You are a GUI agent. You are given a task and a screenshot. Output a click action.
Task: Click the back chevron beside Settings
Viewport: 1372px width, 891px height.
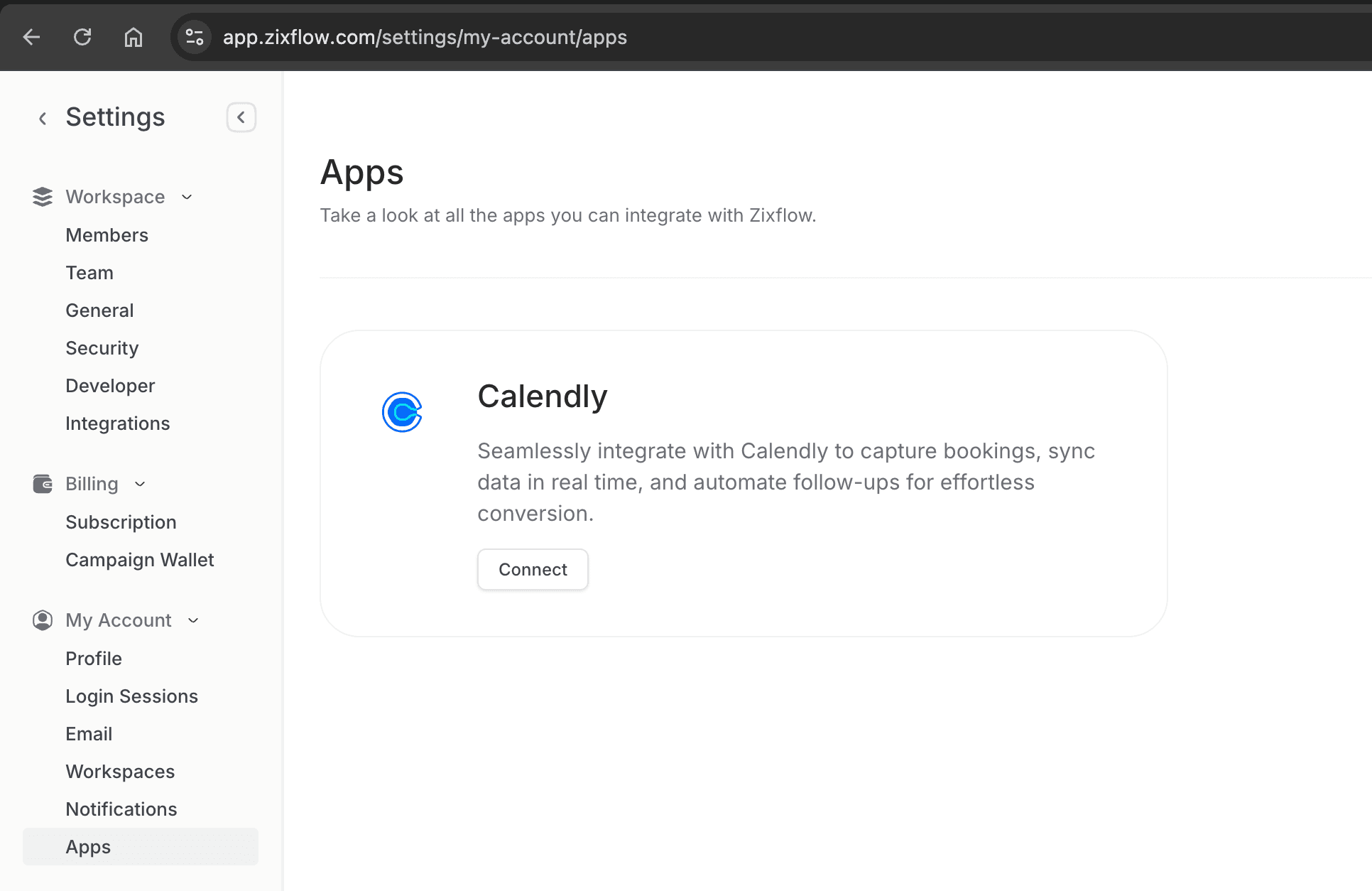point(43,118)
